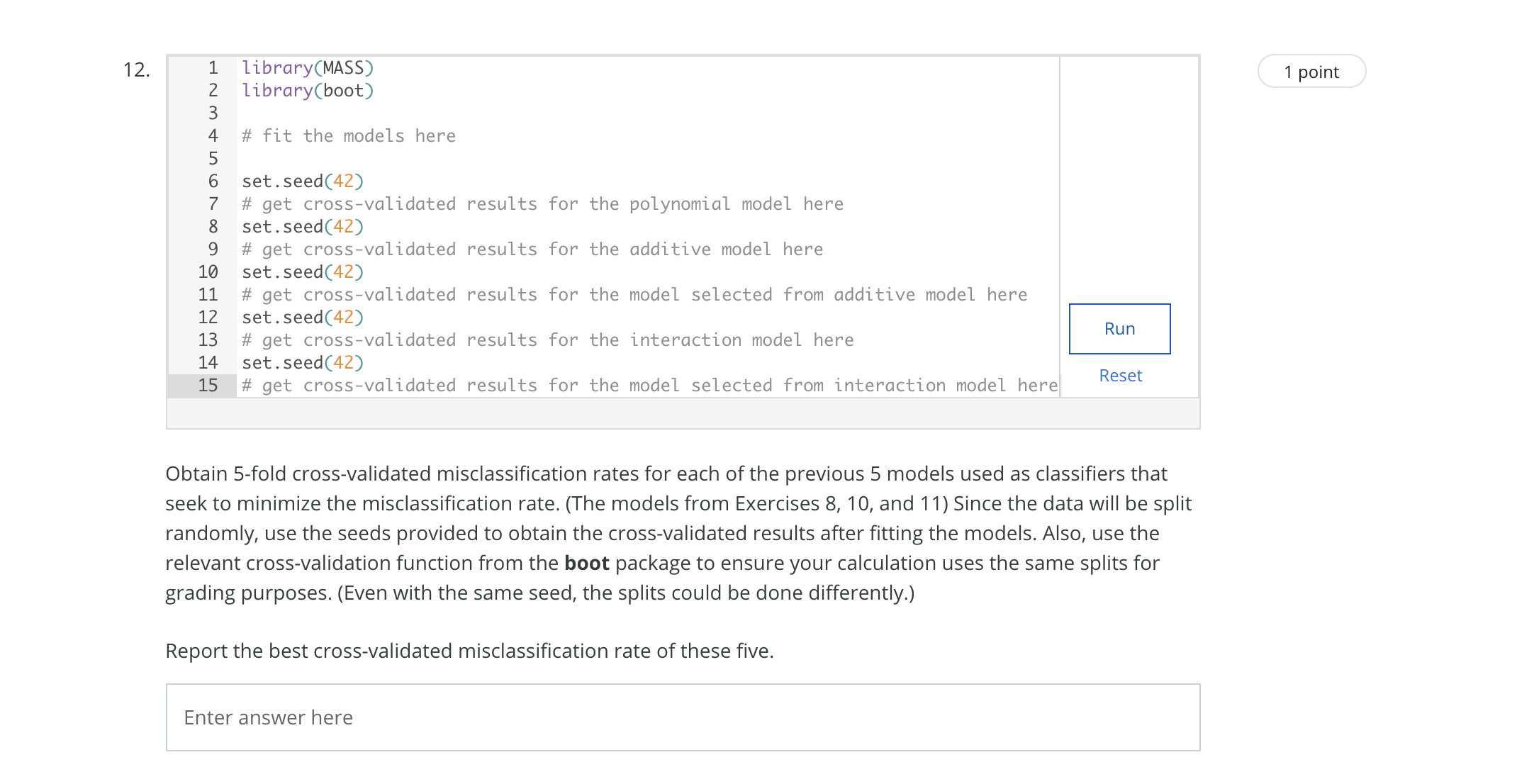Viewport: 1534px width, 784px height.
Task: Reset the code editor contents
Action: [x=1120, y=376]
